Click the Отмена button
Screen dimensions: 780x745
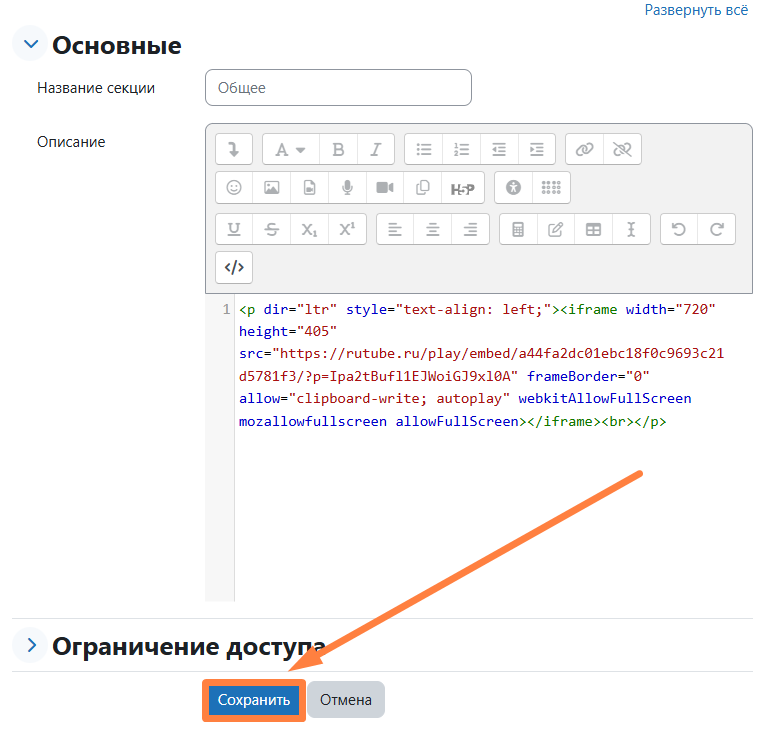point(346,700)
